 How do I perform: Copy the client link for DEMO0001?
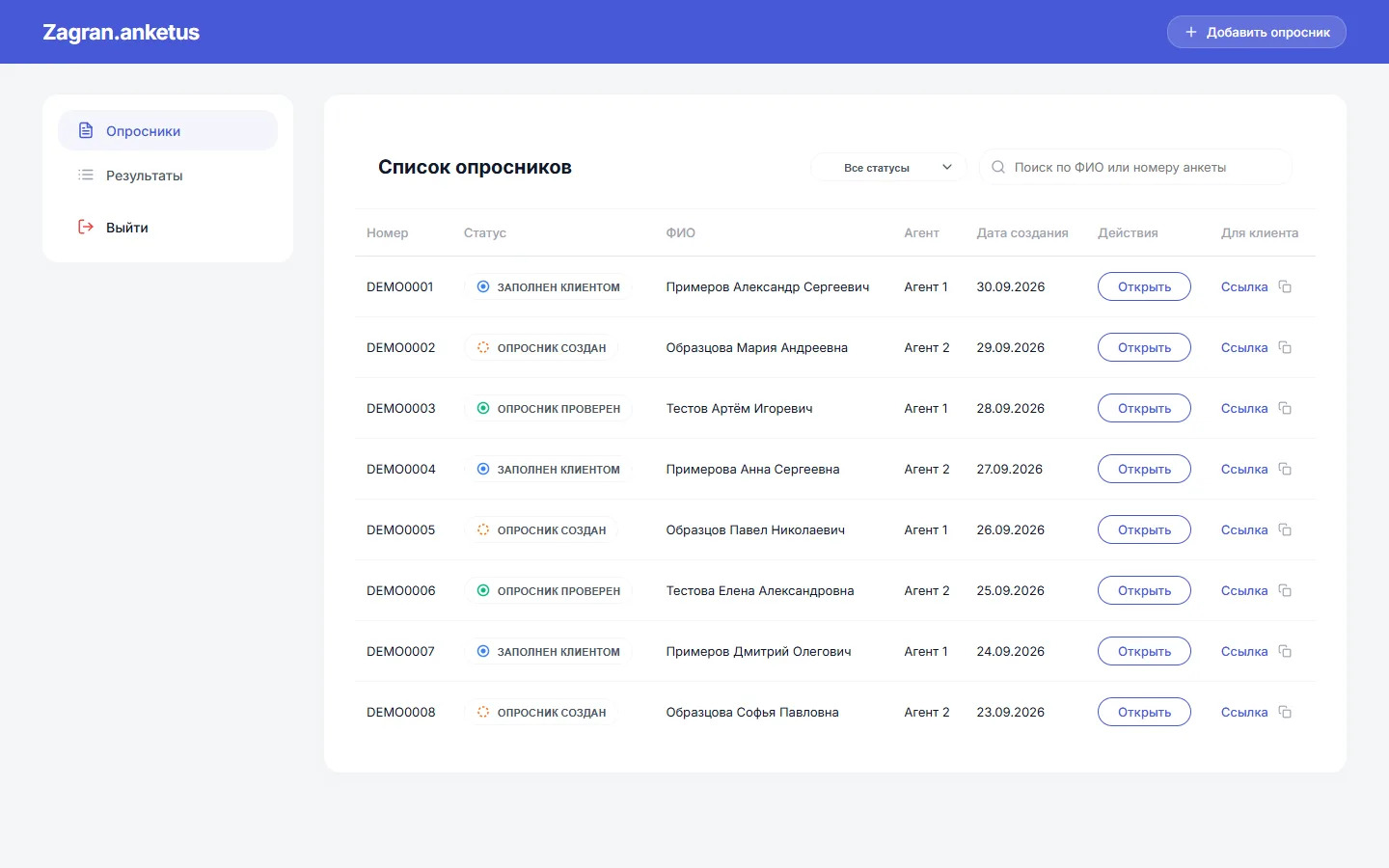(1285, 286)
